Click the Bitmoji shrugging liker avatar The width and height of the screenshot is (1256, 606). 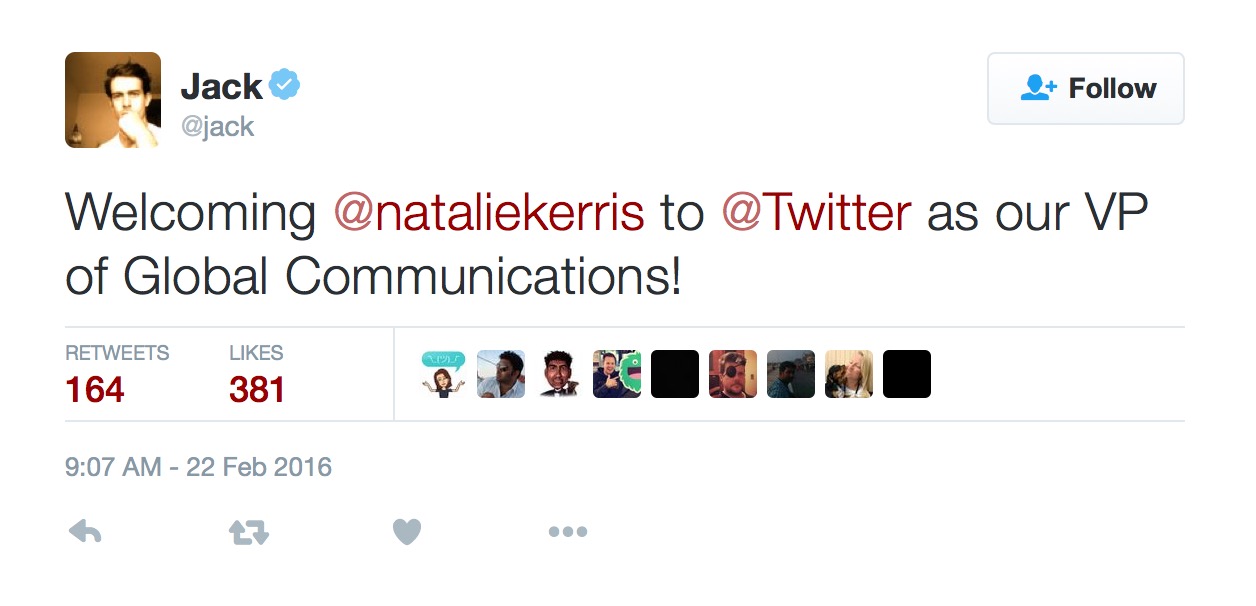[443, 374]
